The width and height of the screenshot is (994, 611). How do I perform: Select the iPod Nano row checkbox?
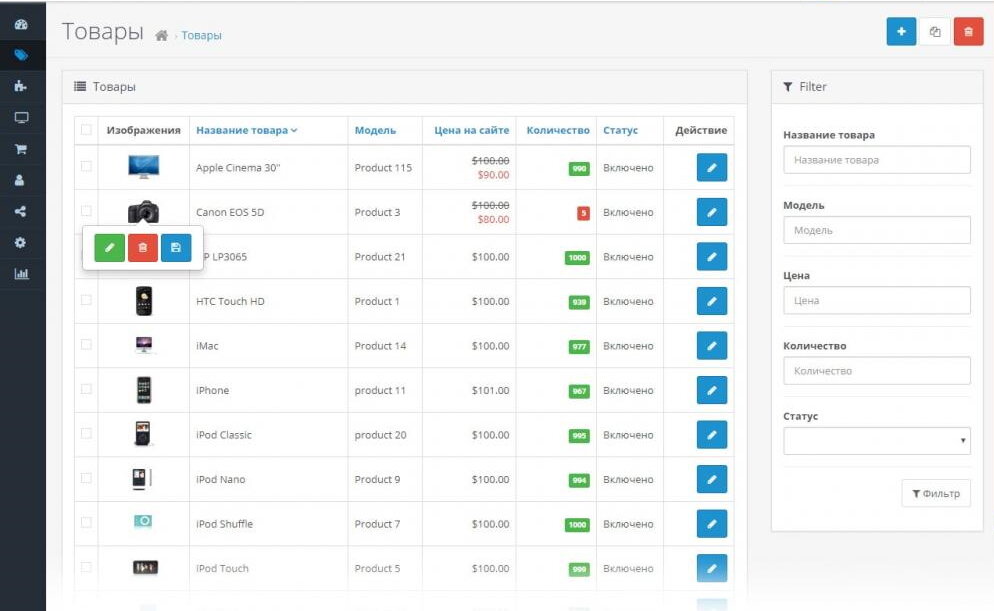click(x=86, y=479)
